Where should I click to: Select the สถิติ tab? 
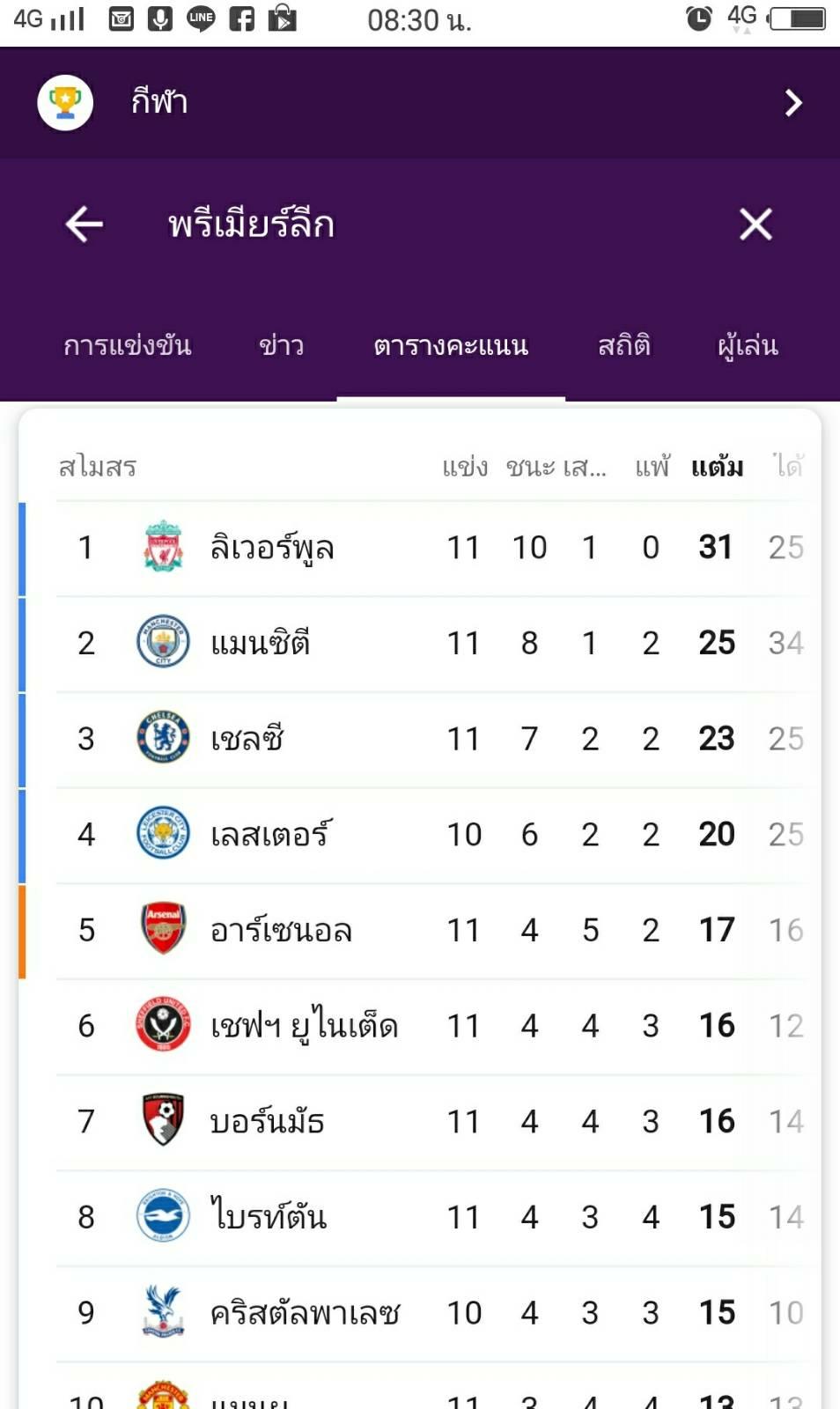623,346
